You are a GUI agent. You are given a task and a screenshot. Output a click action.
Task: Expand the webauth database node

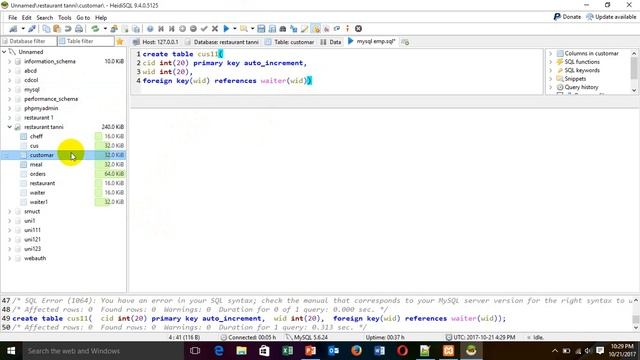coord(9,258)
